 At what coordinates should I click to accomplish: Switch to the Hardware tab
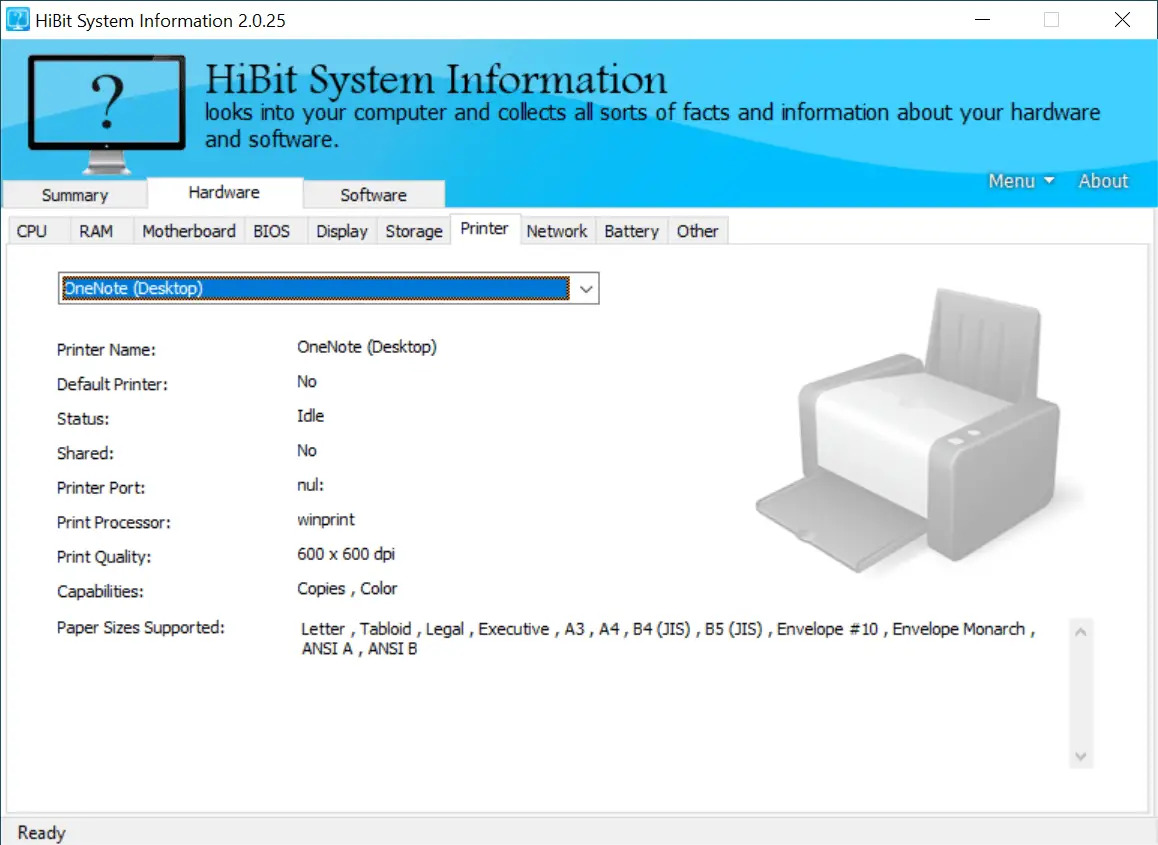pos(225,192)
